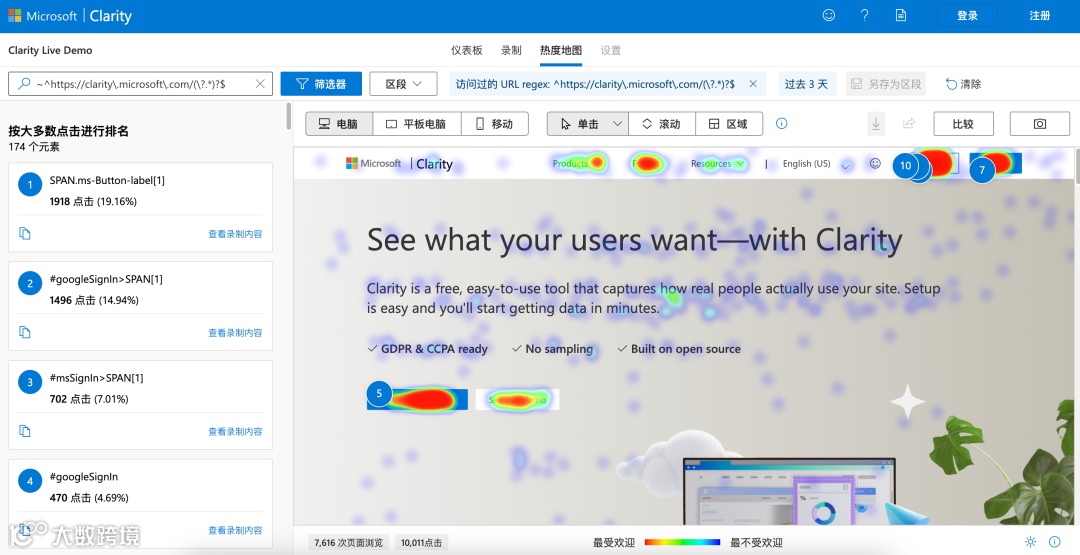Open the 设置 settings tab
1080x555 pixels.
coord(610,50)
